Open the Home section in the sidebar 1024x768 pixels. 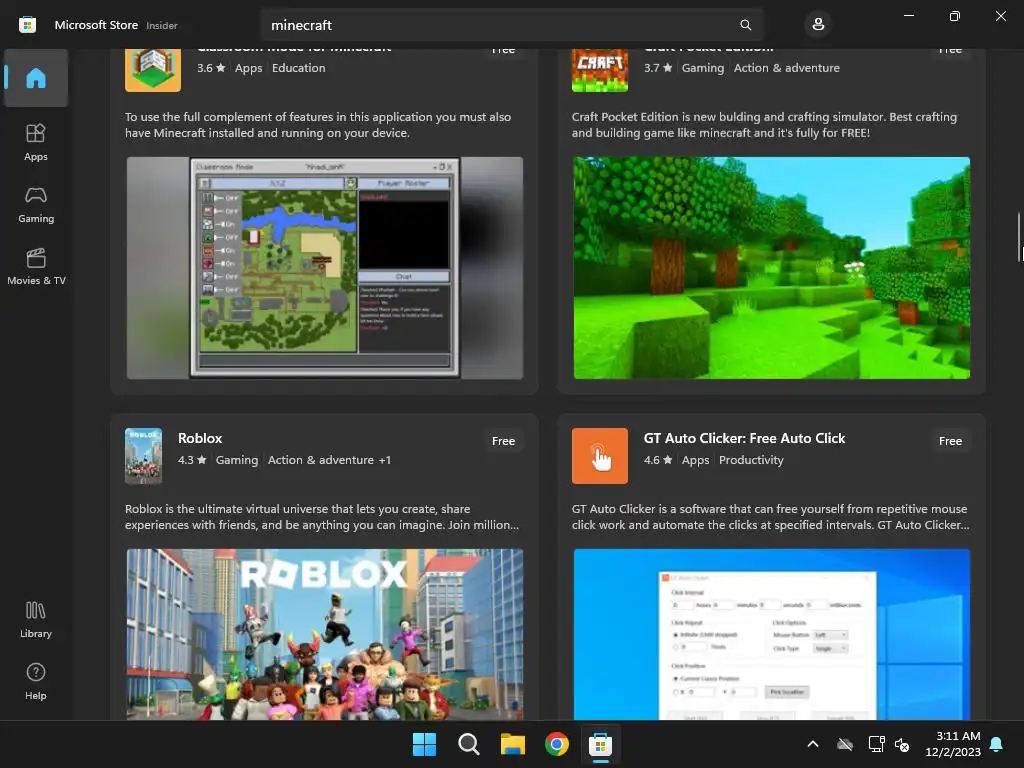pyautogui.click(x=36, y=78)
